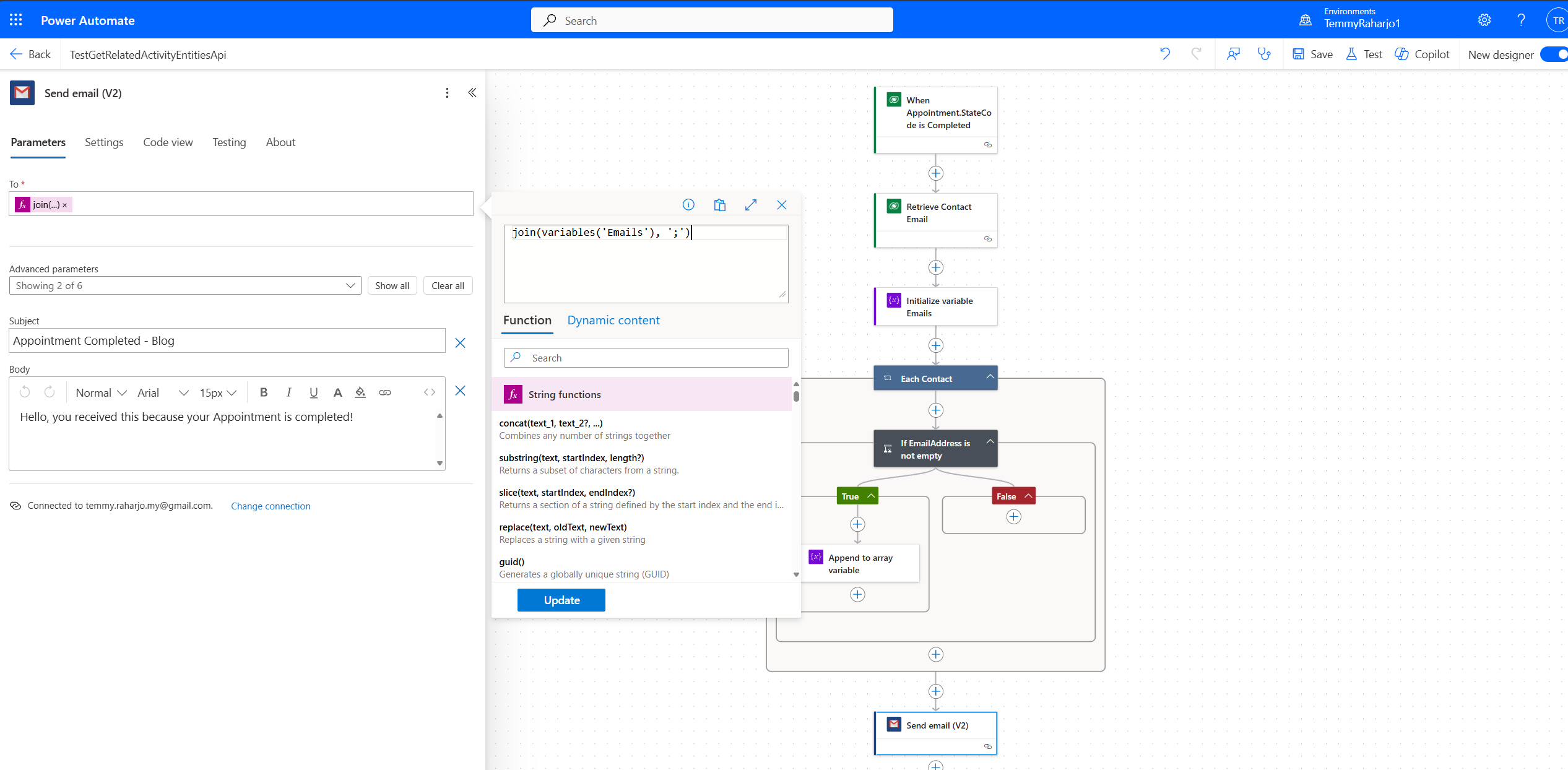Collapse the Send email panel with double chevron
This screenshot has height=770, width=1568.
(x=472, y=93)
